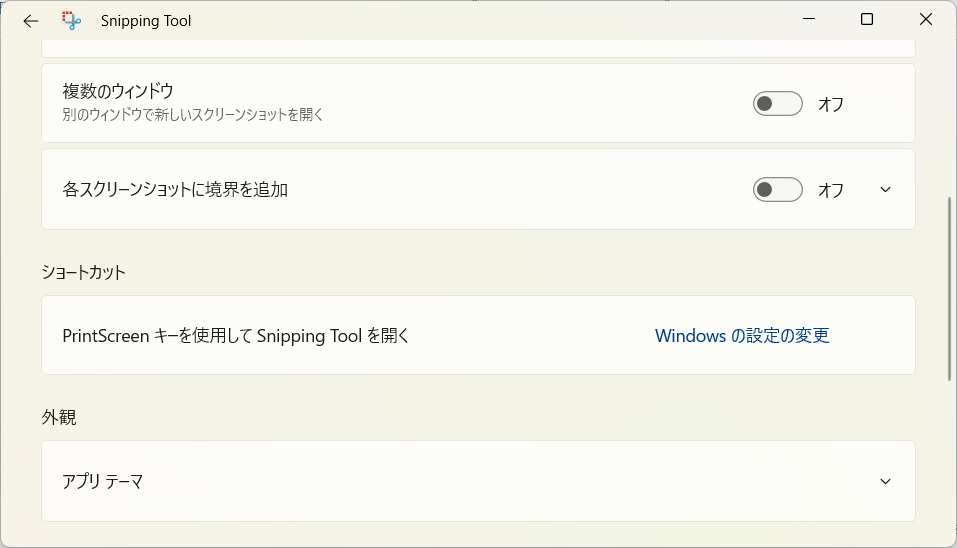This screenshot has width=957, height=548.
Task: Maximize the Snipping Tool window
Action: pyautogui.click(x=867, y=20)
